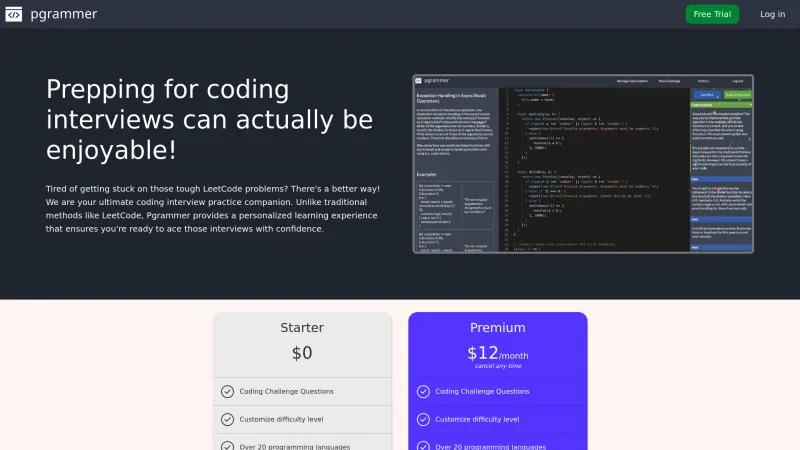The image size is (800, 450).
Task: Click Premium 'Coding Challenge Questions' text
Action: pos(482,391)
